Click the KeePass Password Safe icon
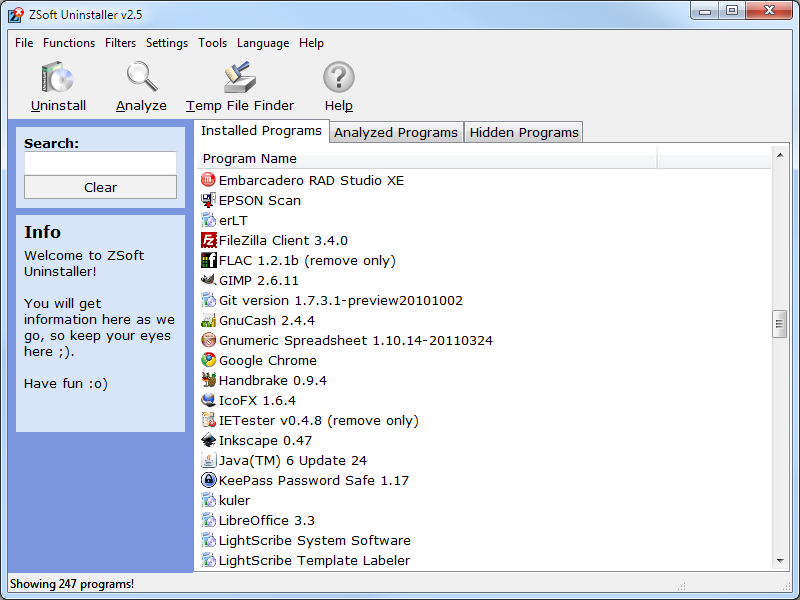Image resolution: width=800 pixels, height=600 pixels. tap(209, 480)
